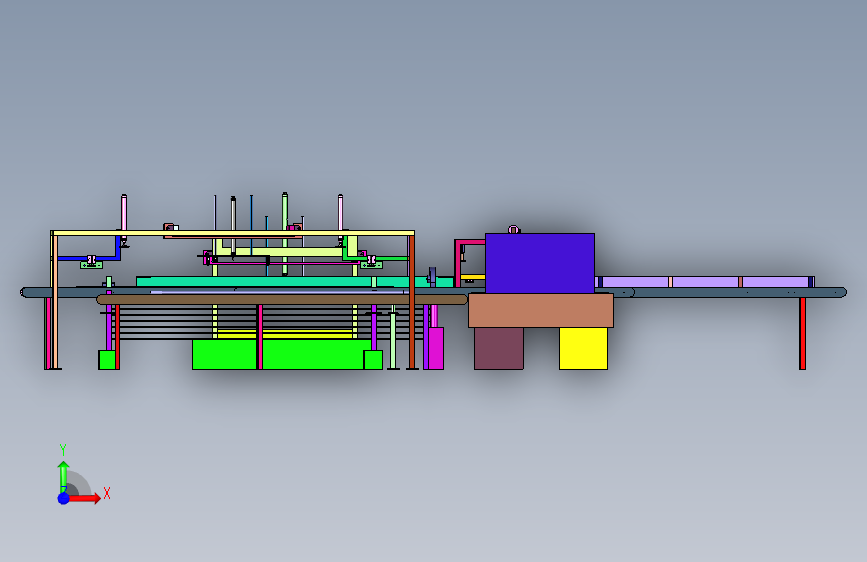Viewport: 867px width, 562px height.
Task: Select the light pink upright cylinder at left
Action: click(x=124, y=212)
